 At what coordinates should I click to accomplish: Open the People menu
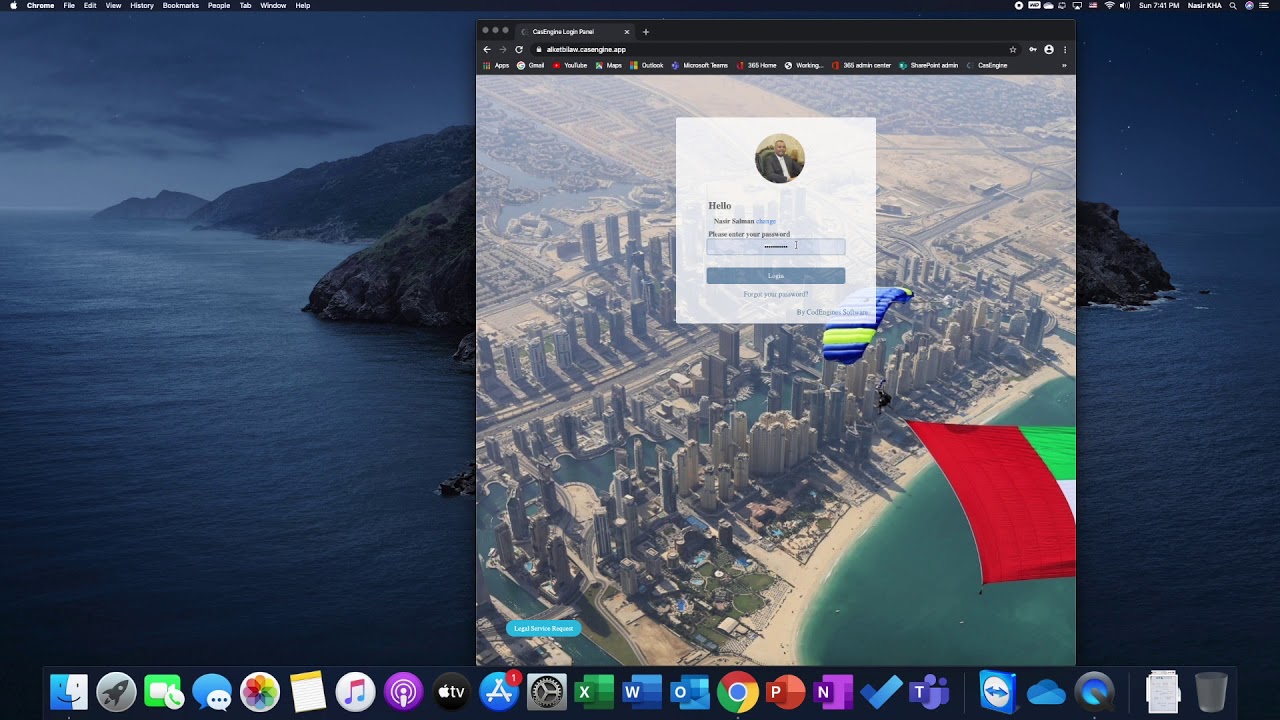219,6
